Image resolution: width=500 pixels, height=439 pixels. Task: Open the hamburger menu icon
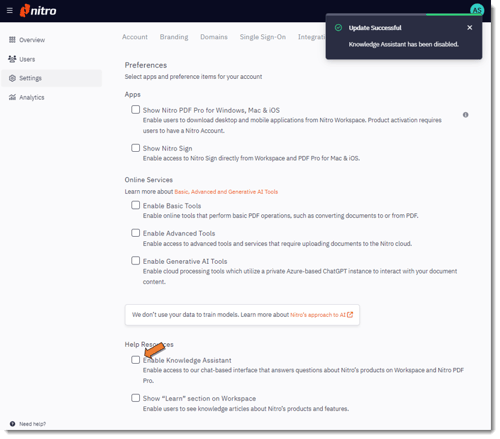10,11
